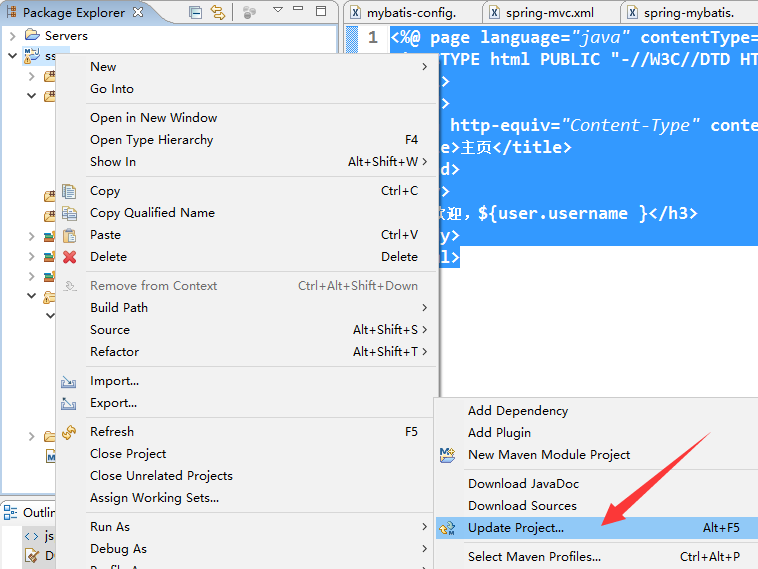The height and width of the screenshot is (569, 758).
Task: Collapse the ss project node
Action: coord(13,56)
